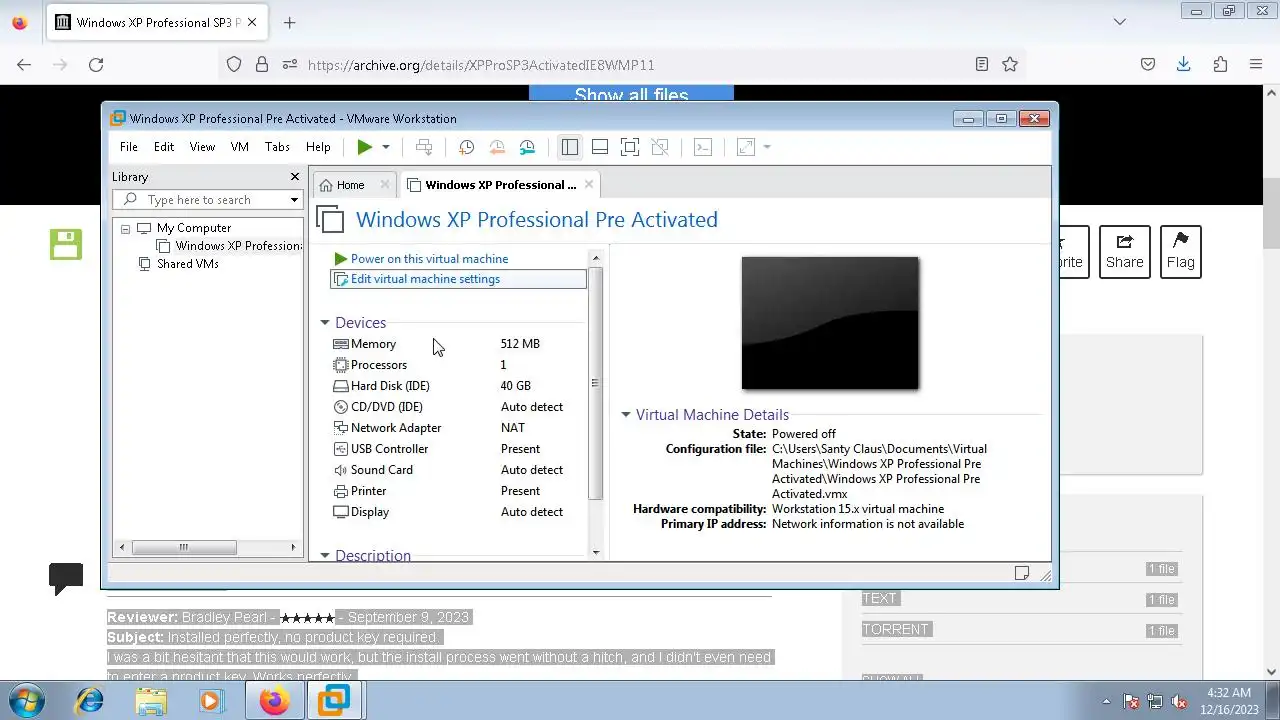Viewport: 1280px width, 720px height.
Task: Click the VMware status bar message icon
Action: [1022, 574]
